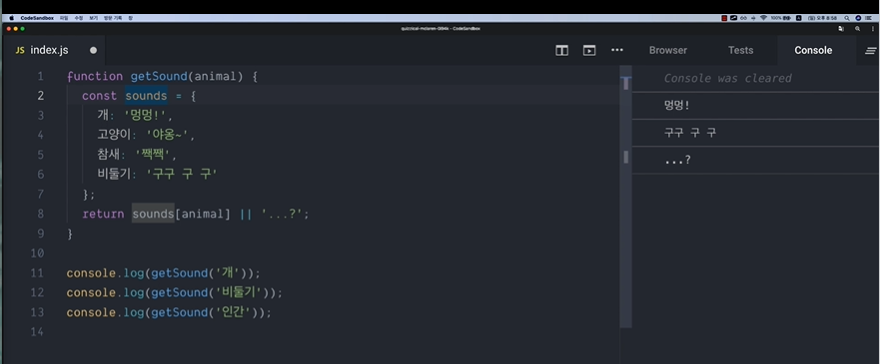Screen dimensions: 883x364
Task: Toggle the preview window icon
Action: click(x=589, y=50)
